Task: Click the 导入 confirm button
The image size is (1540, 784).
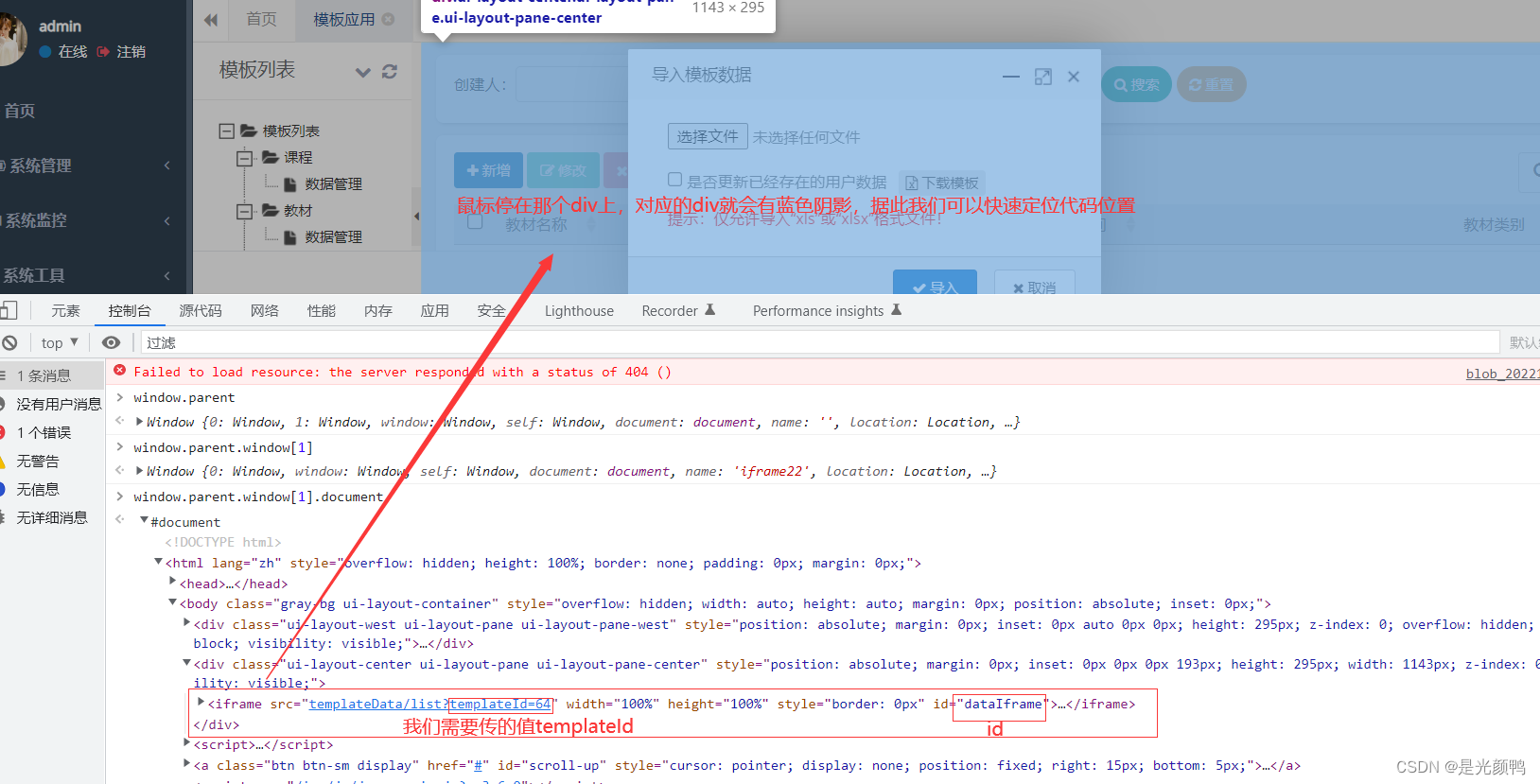Action: [x=935, y=284]
